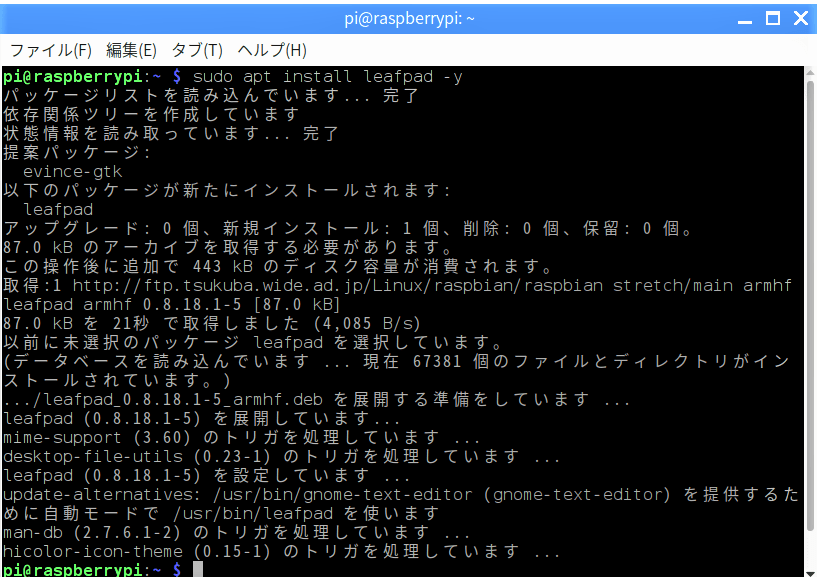817x581 pixels.
Task: Click the scrollbar up arrow
Action: coord(810,72)
